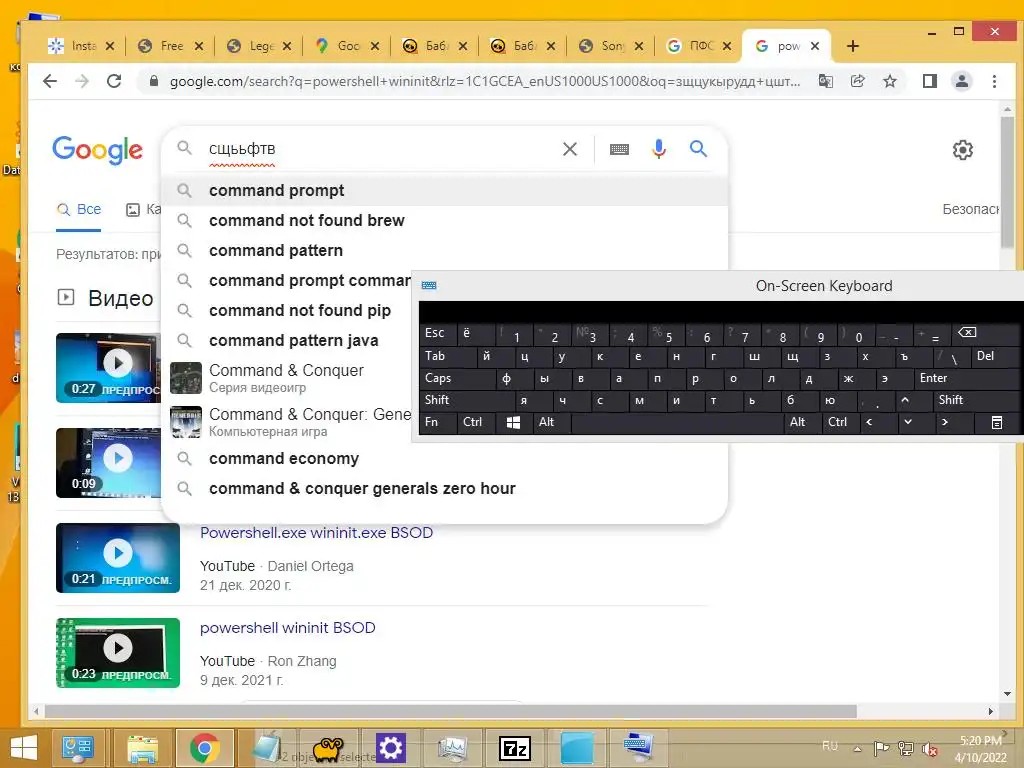Switch RU input language in tray

[829, 746]
